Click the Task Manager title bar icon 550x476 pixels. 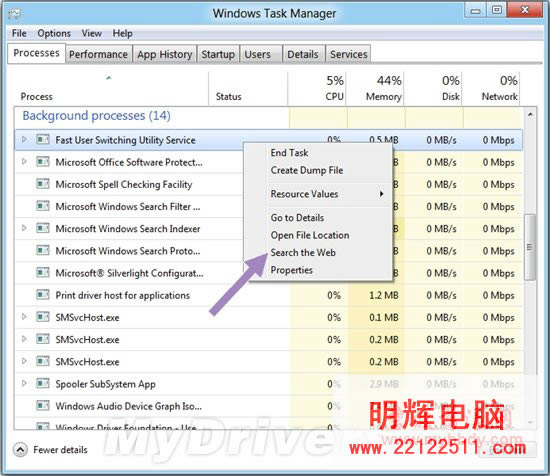tap(15, 14)
